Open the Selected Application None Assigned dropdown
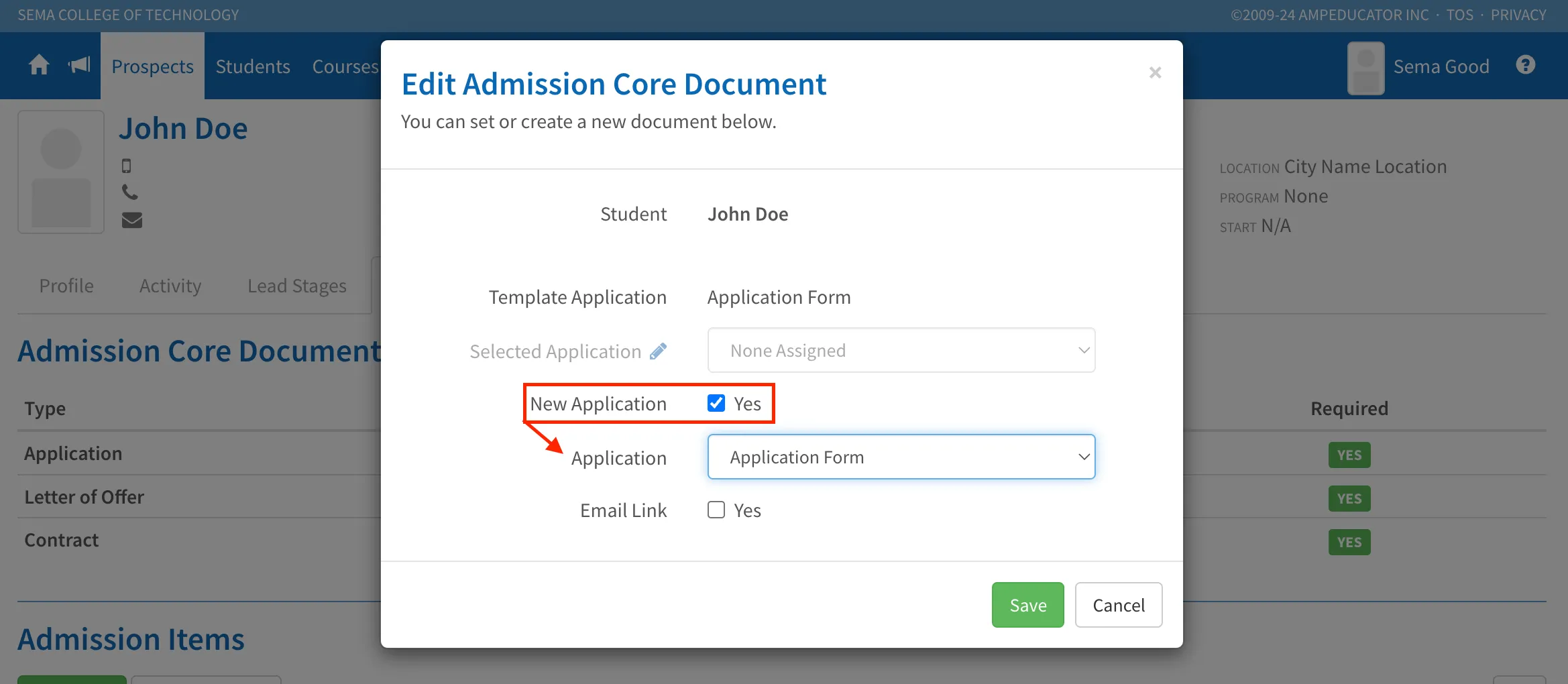The width and height of the screenshot is (1568, 684). tap(901, 350)
